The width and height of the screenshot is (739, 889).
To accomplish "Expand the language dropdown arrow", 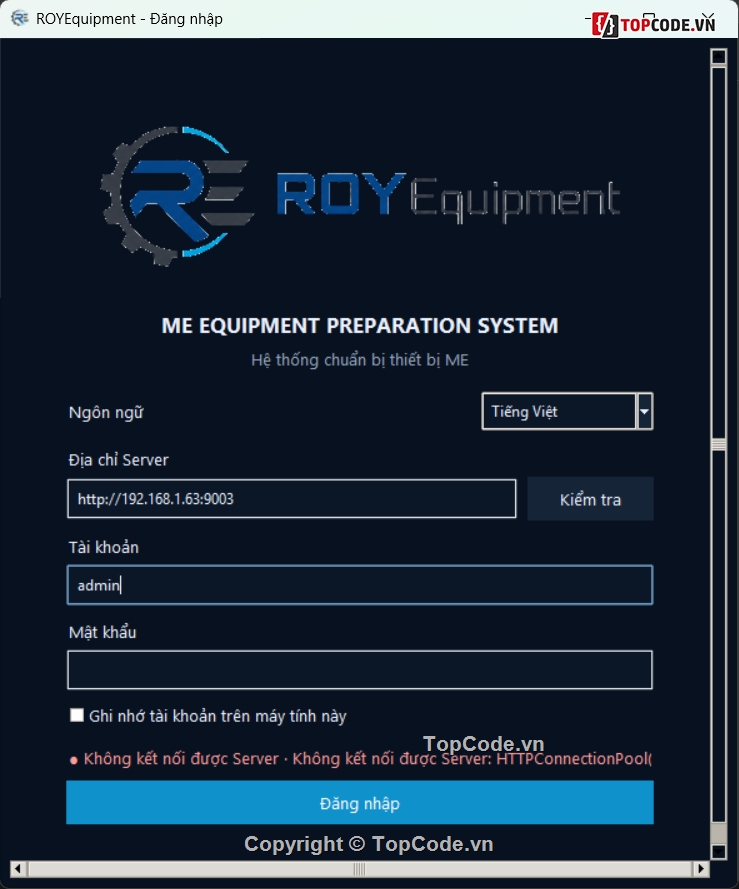I will (644, 411).
